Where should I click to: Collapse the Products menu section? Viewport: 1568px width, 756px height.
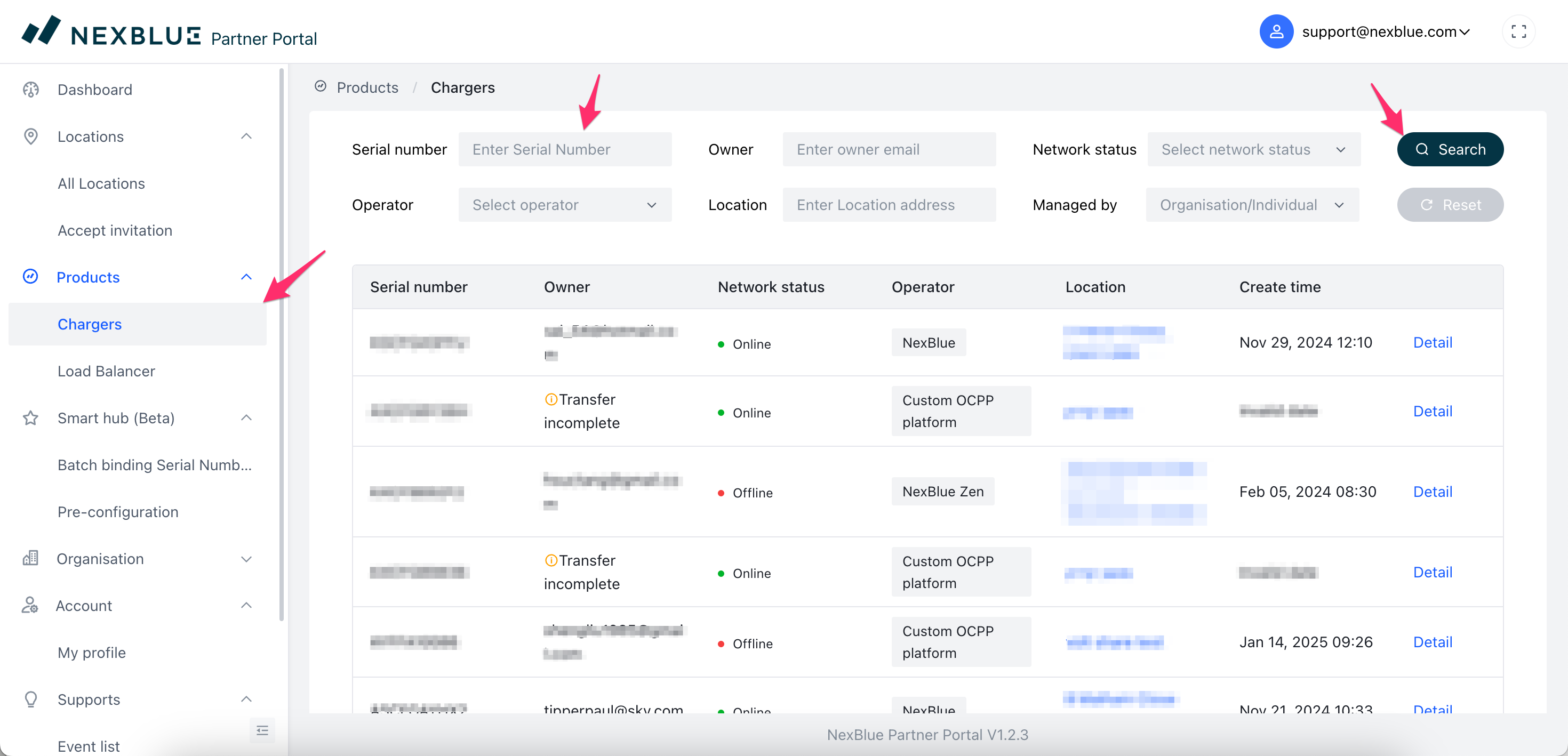pyautogui.click(x=246, y=277)
